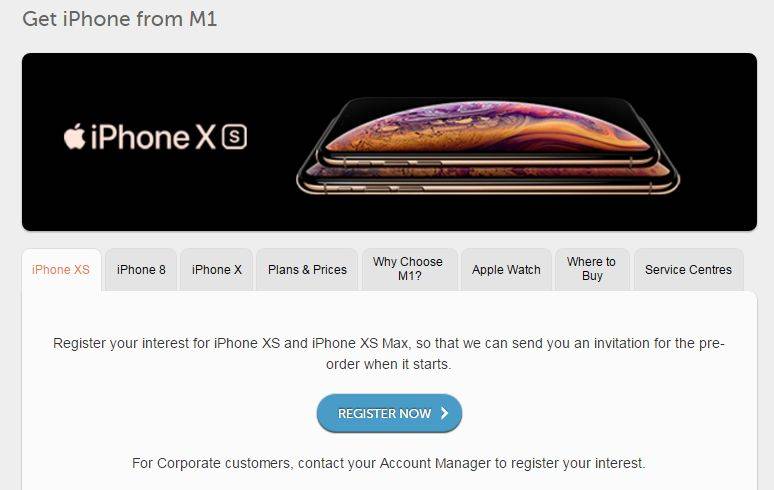774x490 pixels.
Task: Click the Corporate customers notice text
Action: [389, 463]
